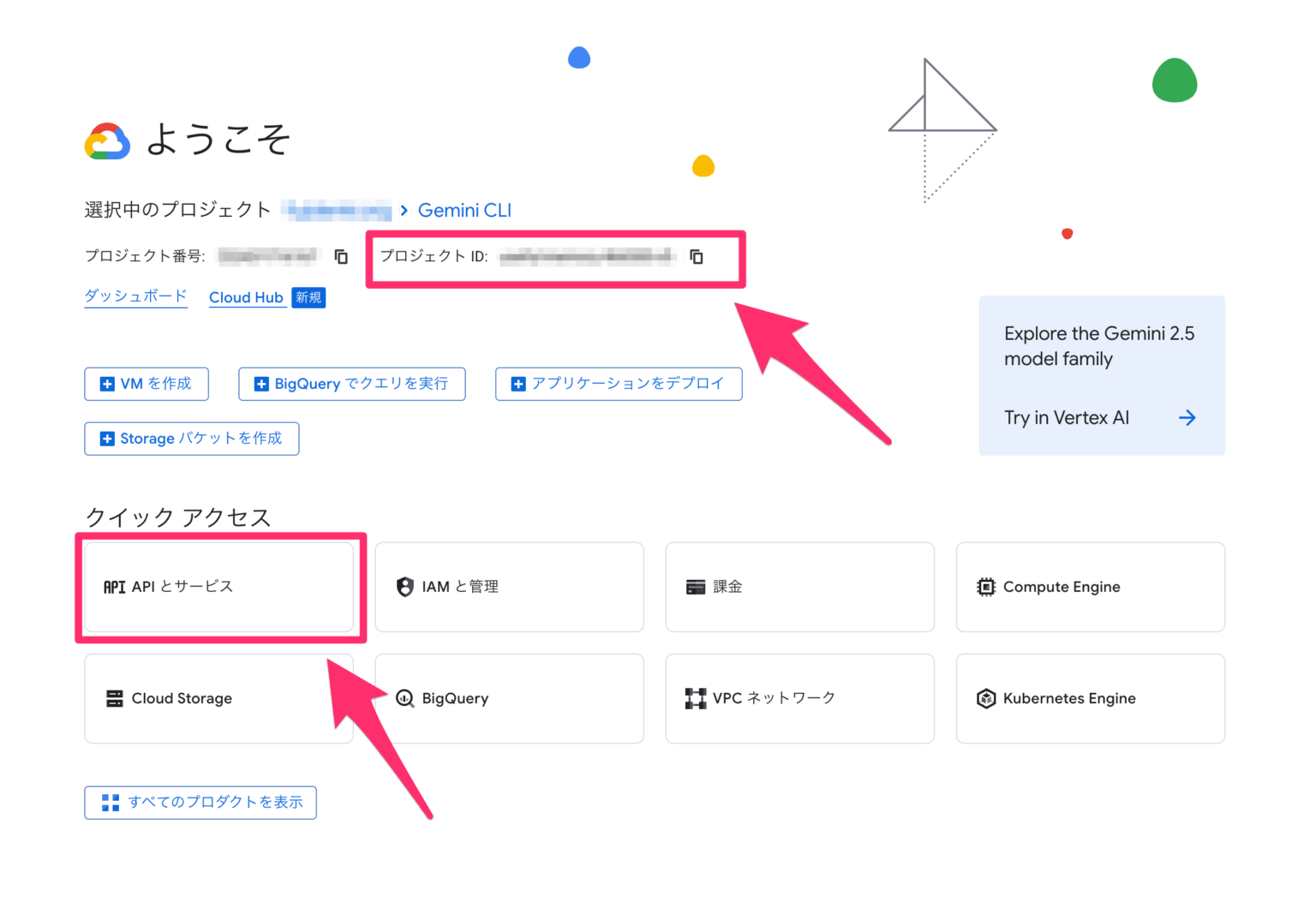This screenshot has width=1316, height=908.
Task: Select the Compute Engine chip icon
Action: coord(986,587)
